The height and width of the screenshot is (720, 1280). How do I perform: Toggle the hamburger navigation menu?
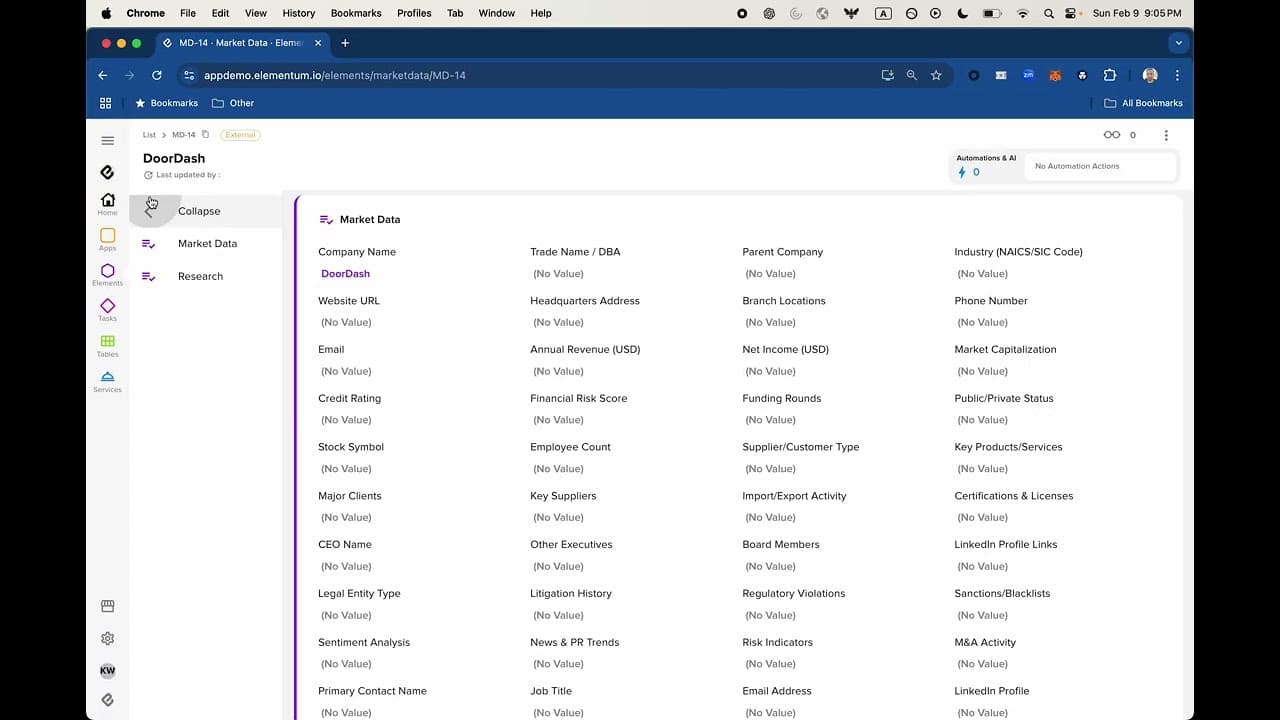point(107,141)
